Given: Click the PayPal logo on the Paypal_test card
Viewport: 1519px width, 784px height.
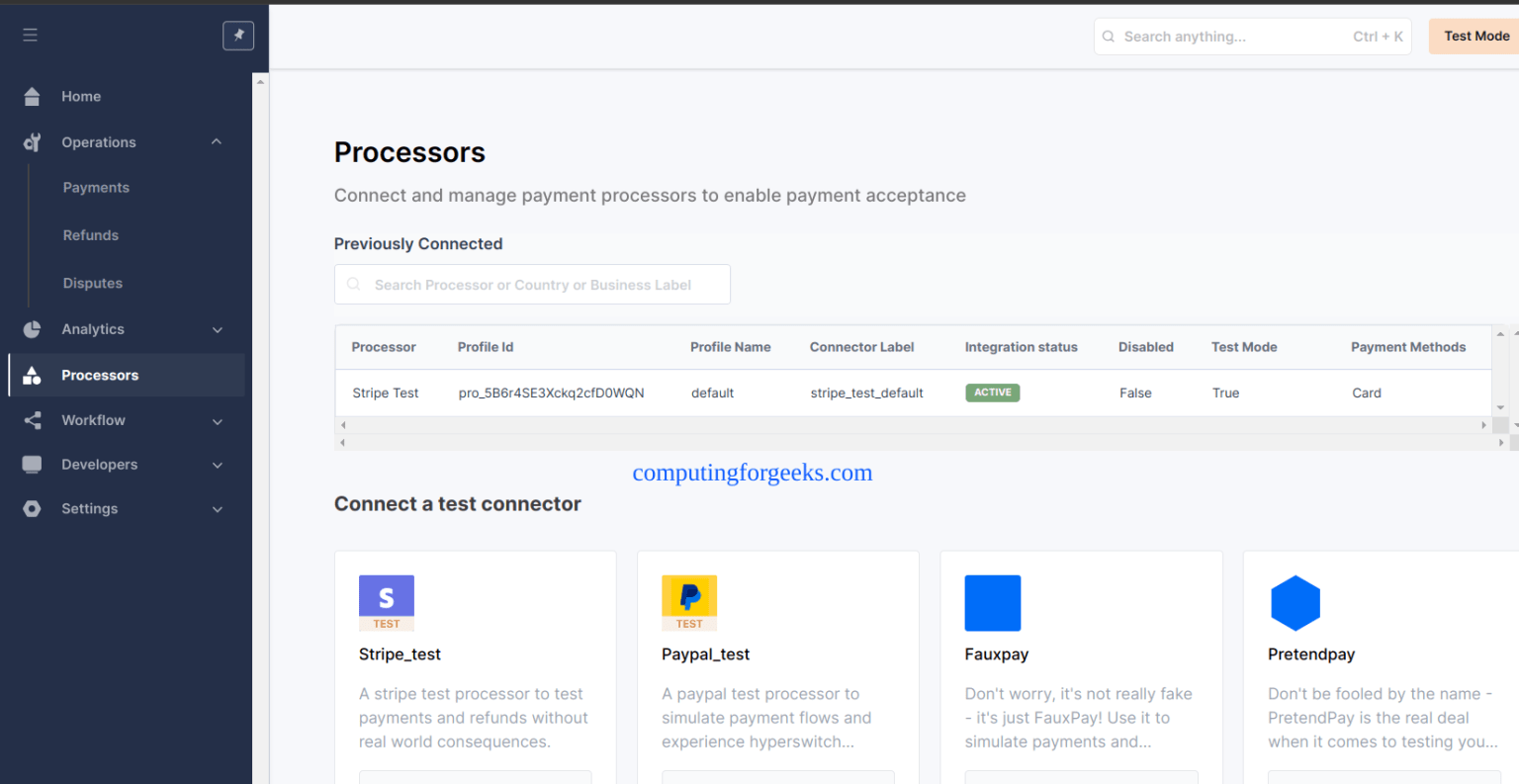Looking at the screenshot, I should pos(689,595).
